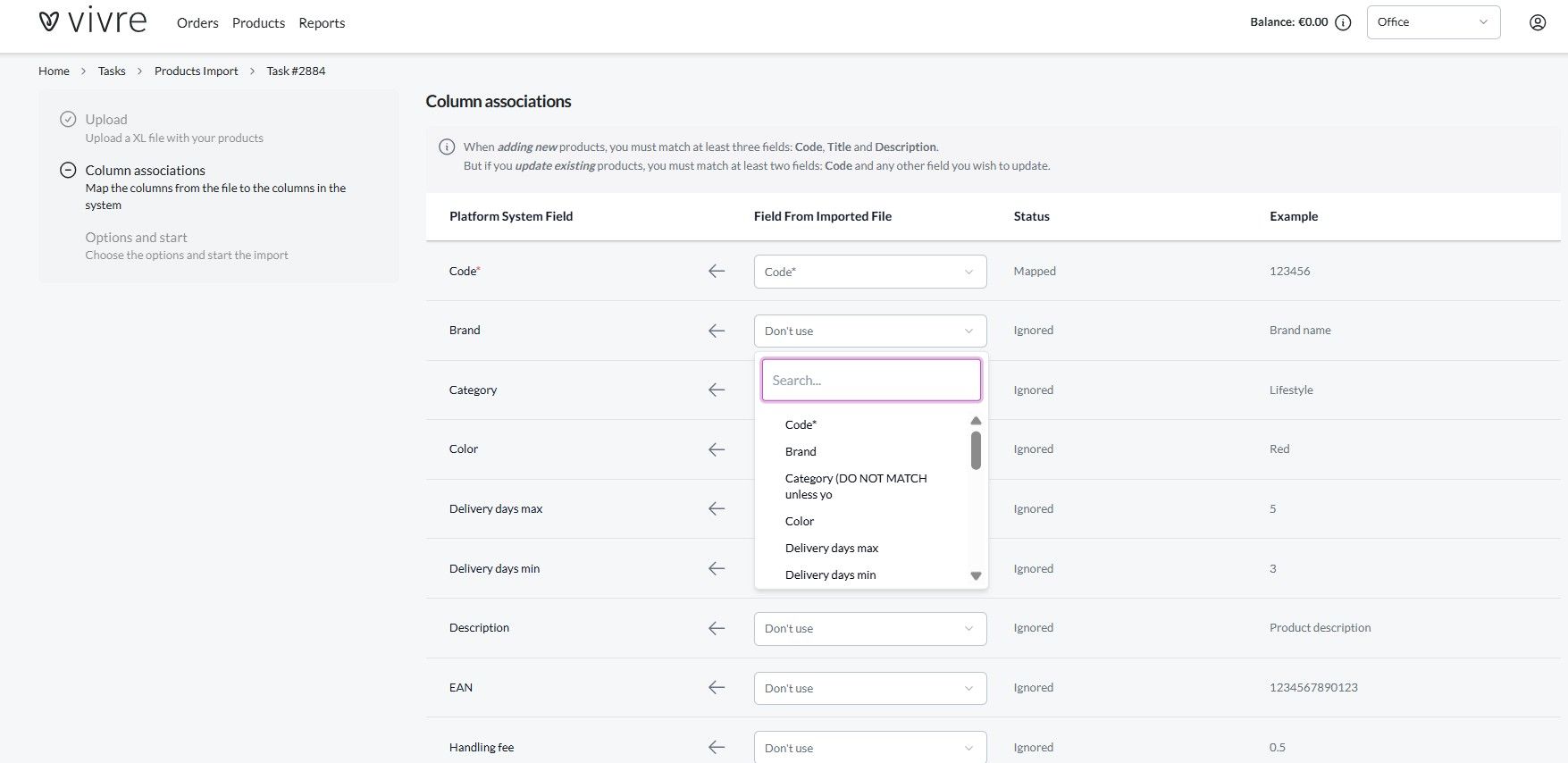This screenshot has height=763, width=1568.
Task: Select Brand option in the dropdown list
Action: pyautogui.click(x=801, y=451)
